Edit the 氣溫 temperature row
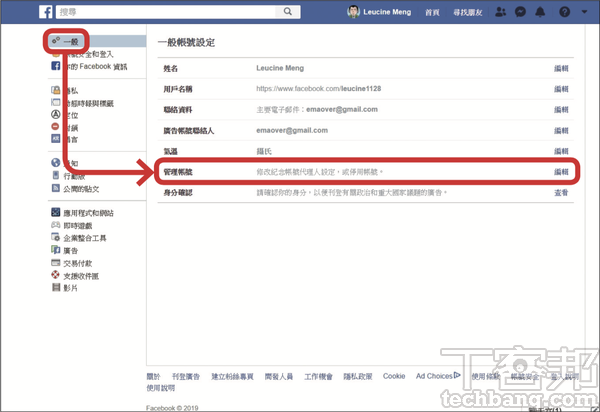The width and height of the screenshot is (600, 412). pos(561,151)
